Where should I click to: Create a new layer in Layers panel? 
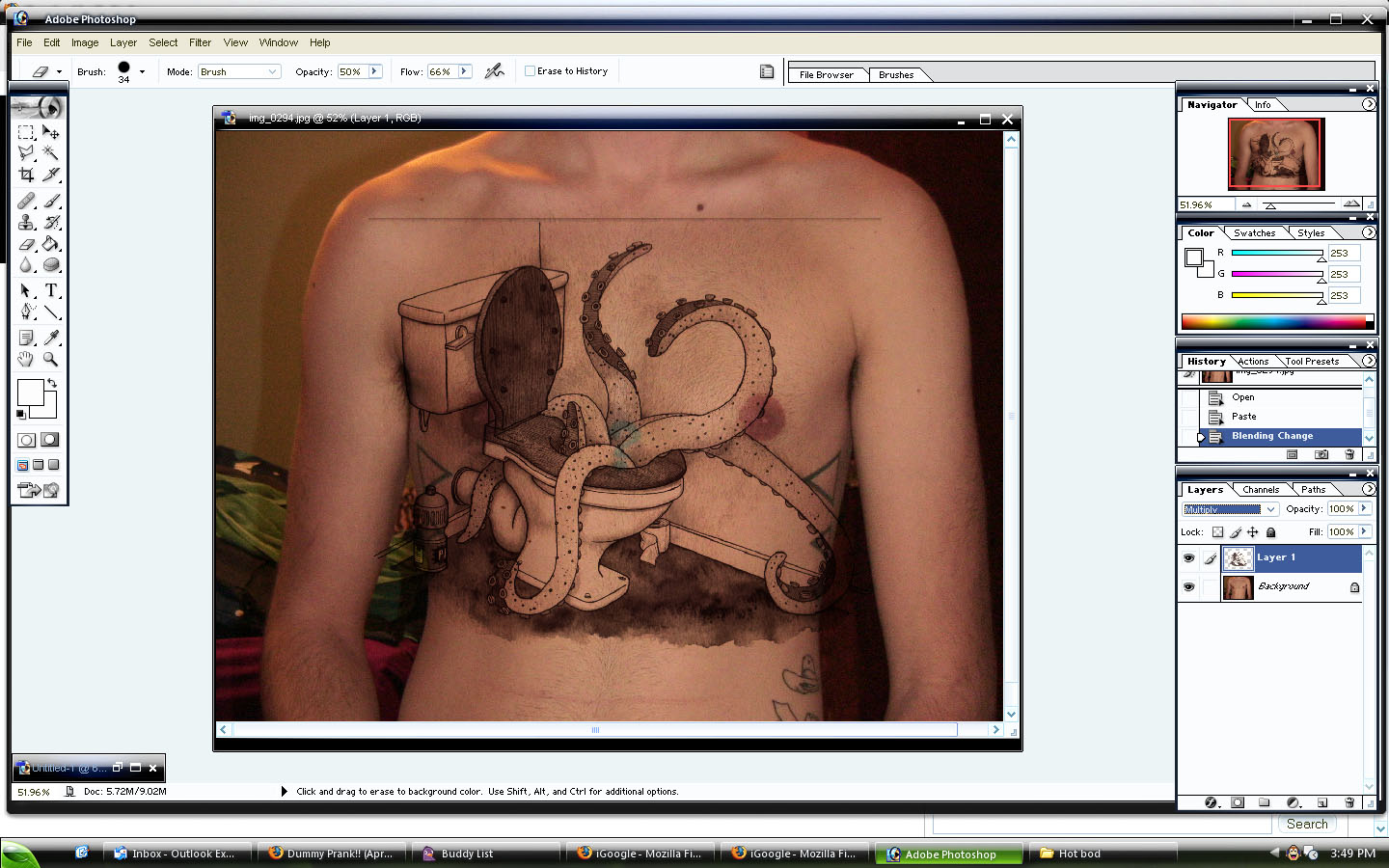[1322, 802]
